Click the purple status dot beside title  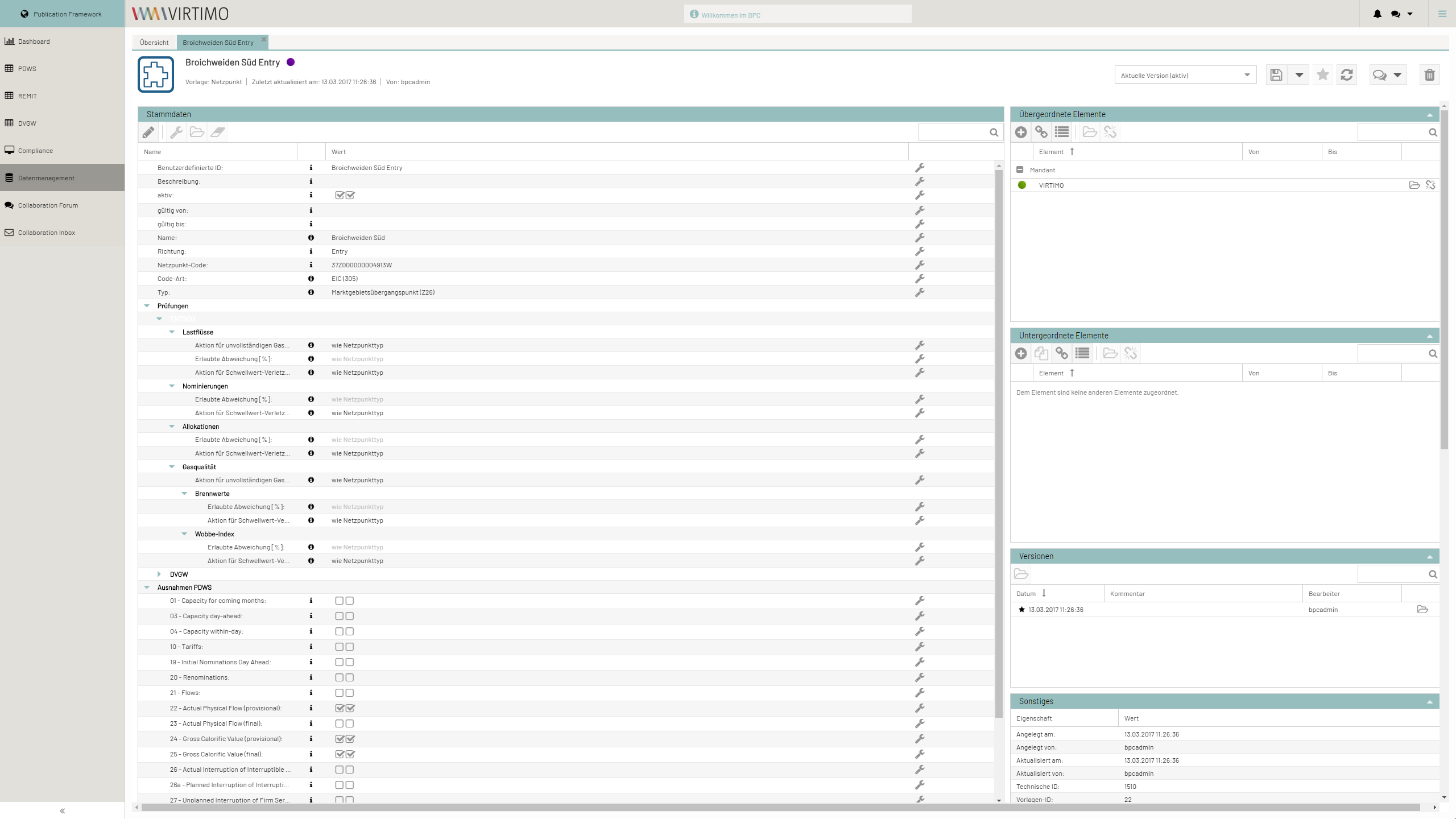point(291,63)
